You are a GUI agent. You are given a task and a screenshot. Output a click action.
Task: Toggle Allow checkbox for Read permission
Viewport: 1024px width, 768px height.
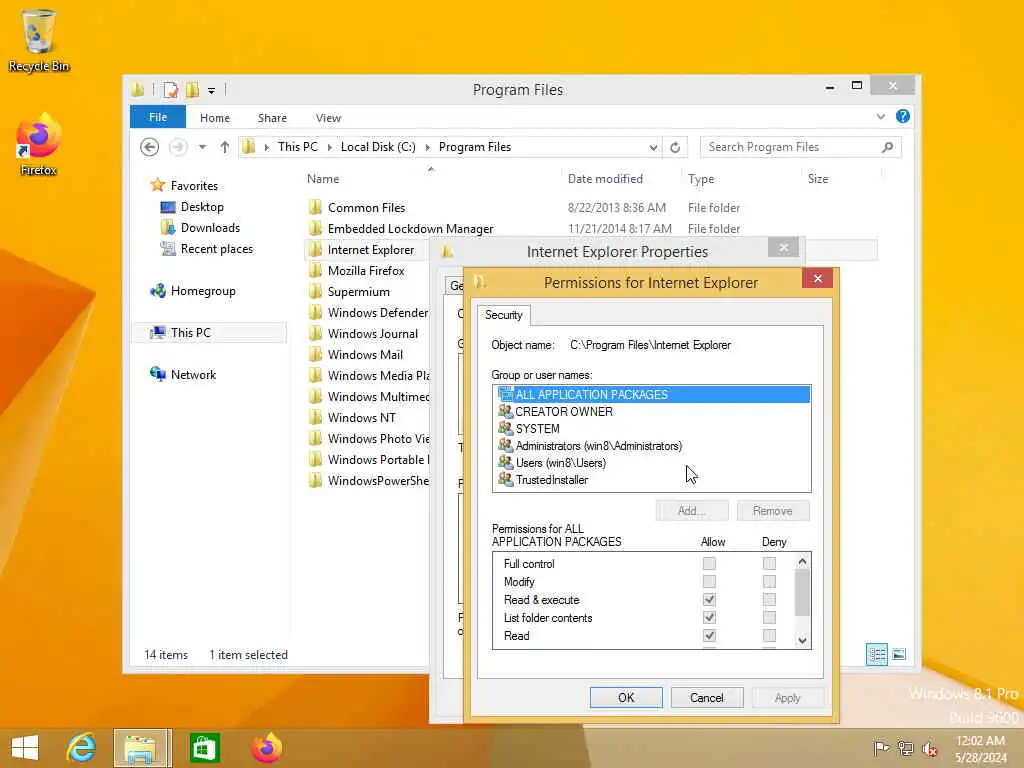pyautogui.click(x=709, y=635)
